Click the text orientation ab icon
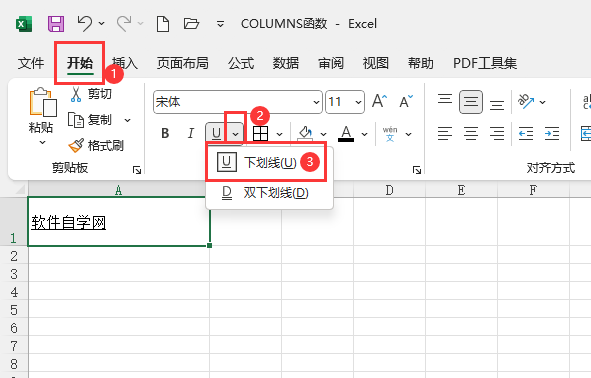 tap(526, 101)
